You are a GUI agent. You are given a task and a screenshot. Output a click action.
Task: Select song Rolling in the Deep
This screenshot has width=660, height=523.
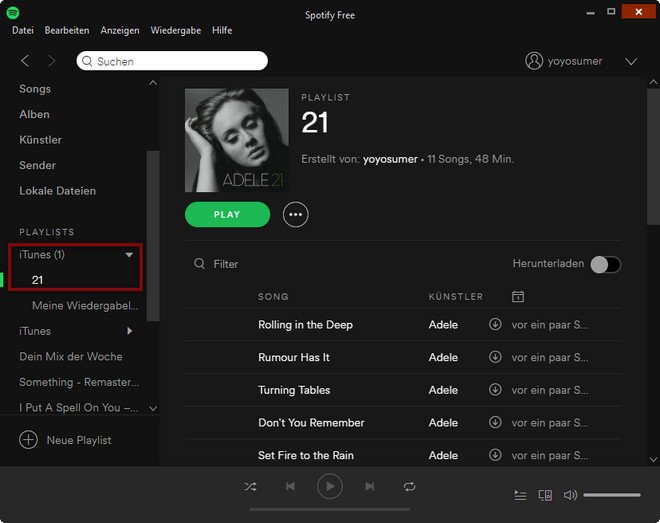306,325
